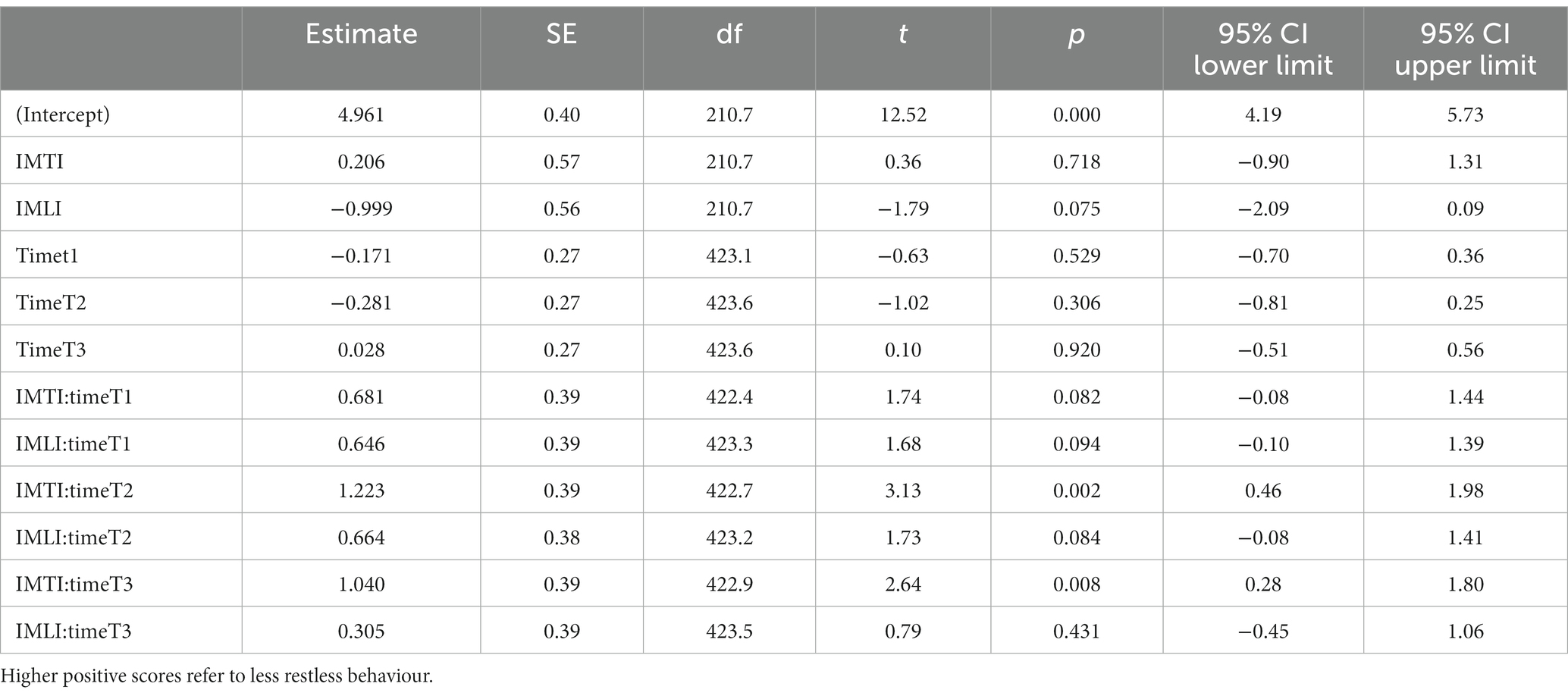Select the t column header

tap(902, 34)
